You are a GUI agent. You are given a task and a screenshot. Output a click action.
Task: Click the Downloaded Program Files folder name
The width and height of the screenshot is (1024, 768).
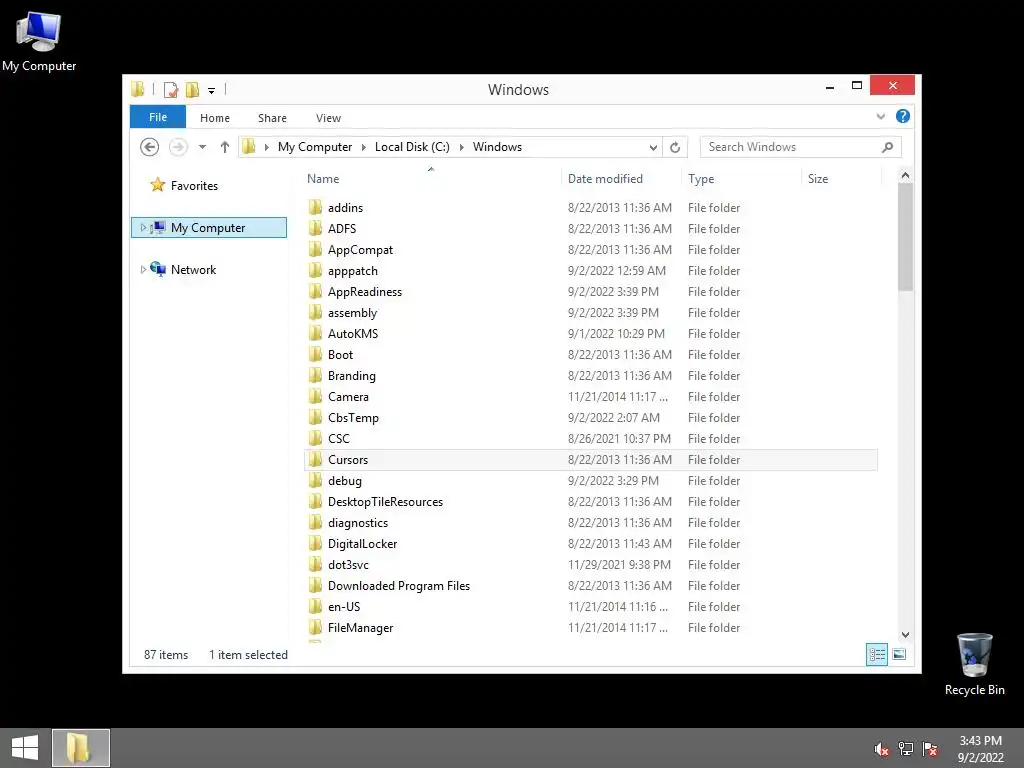tap(399, 586)
